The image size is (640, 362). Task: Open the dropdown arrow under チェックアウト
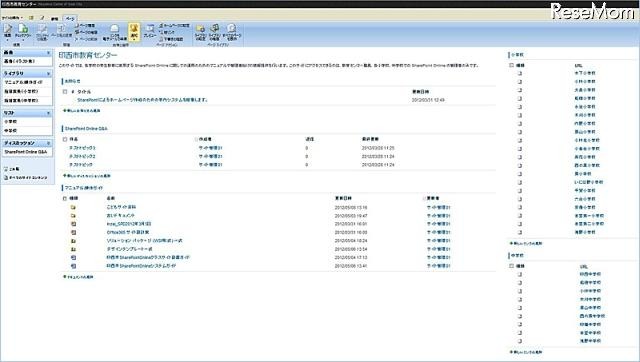click(x=23, y=40)
